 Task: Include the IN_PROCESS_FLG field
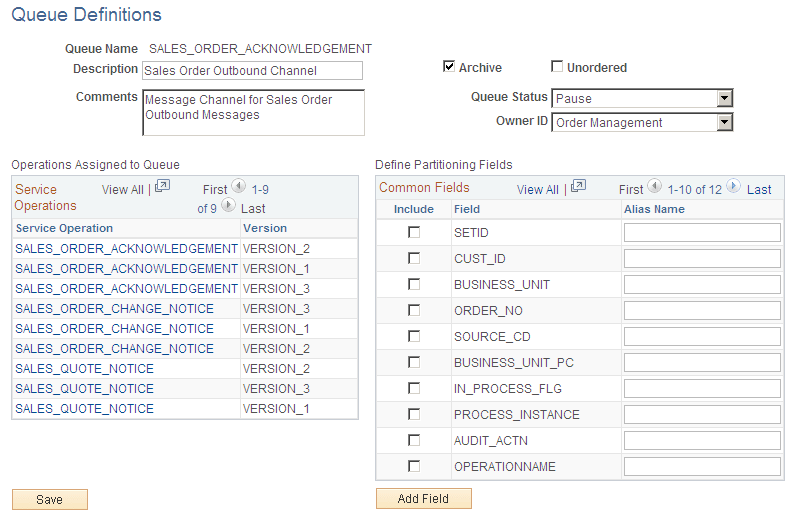coord(414,389)
